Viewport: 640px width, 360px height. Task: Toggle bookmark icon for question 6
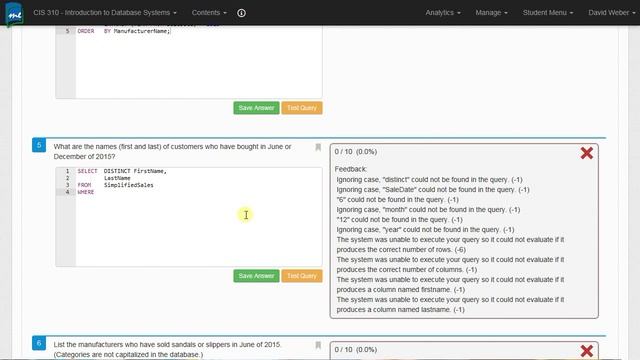pyautogui.click(x=318, y=345)
